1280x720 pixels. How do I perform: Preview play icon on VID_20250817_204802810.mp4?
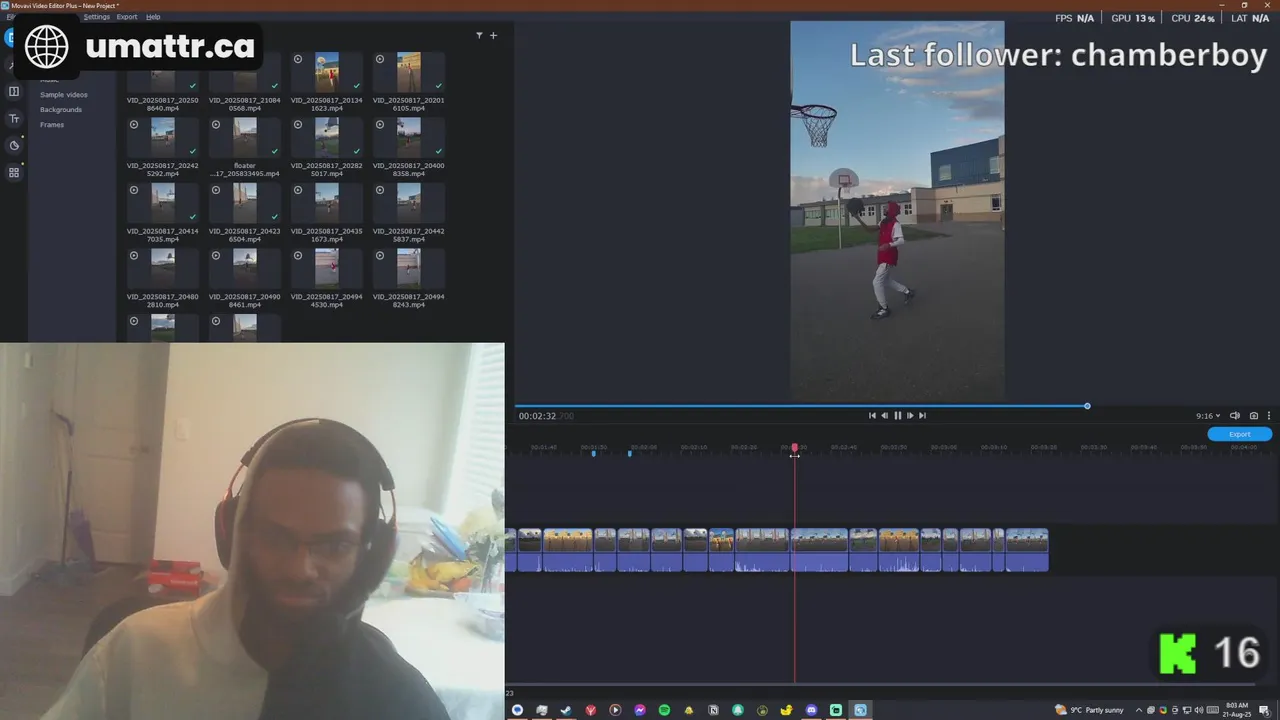pyautogui.click(x=134, y=256)
